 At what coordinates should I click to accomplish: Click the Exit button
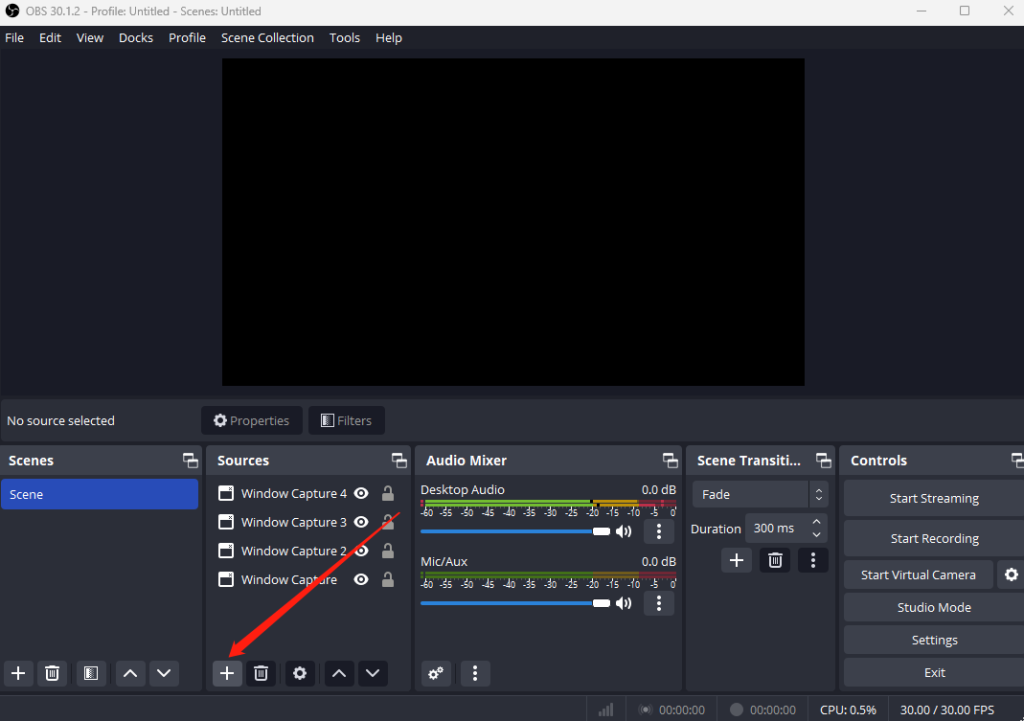(934, 673)
